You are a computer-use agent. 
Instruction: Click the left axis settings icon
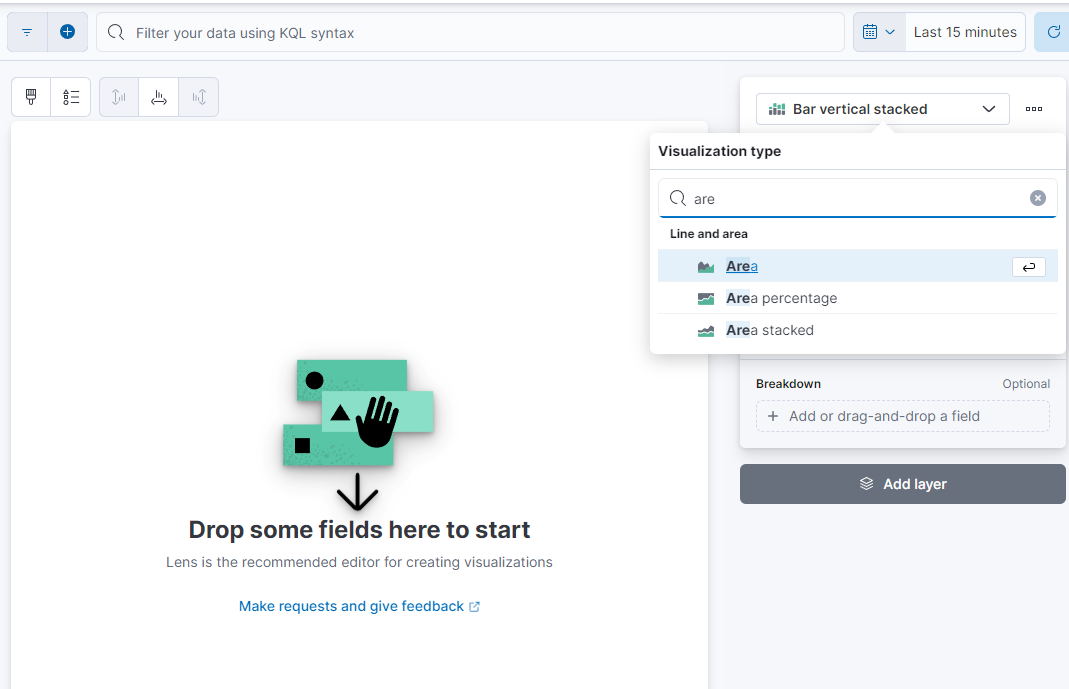click(x=118, y=96)
